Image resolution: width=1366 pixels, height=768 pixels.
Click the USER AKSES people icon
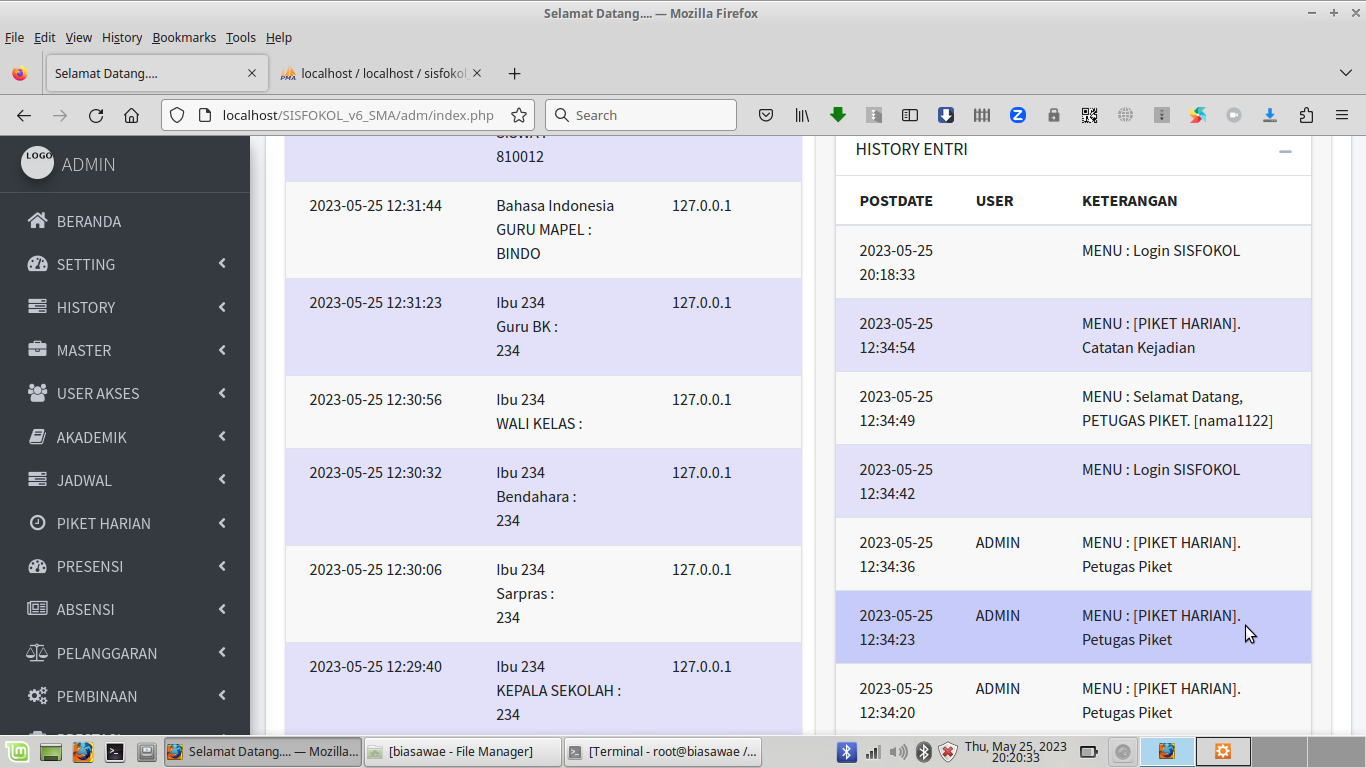pyautogui.click(x=38, y=393)
